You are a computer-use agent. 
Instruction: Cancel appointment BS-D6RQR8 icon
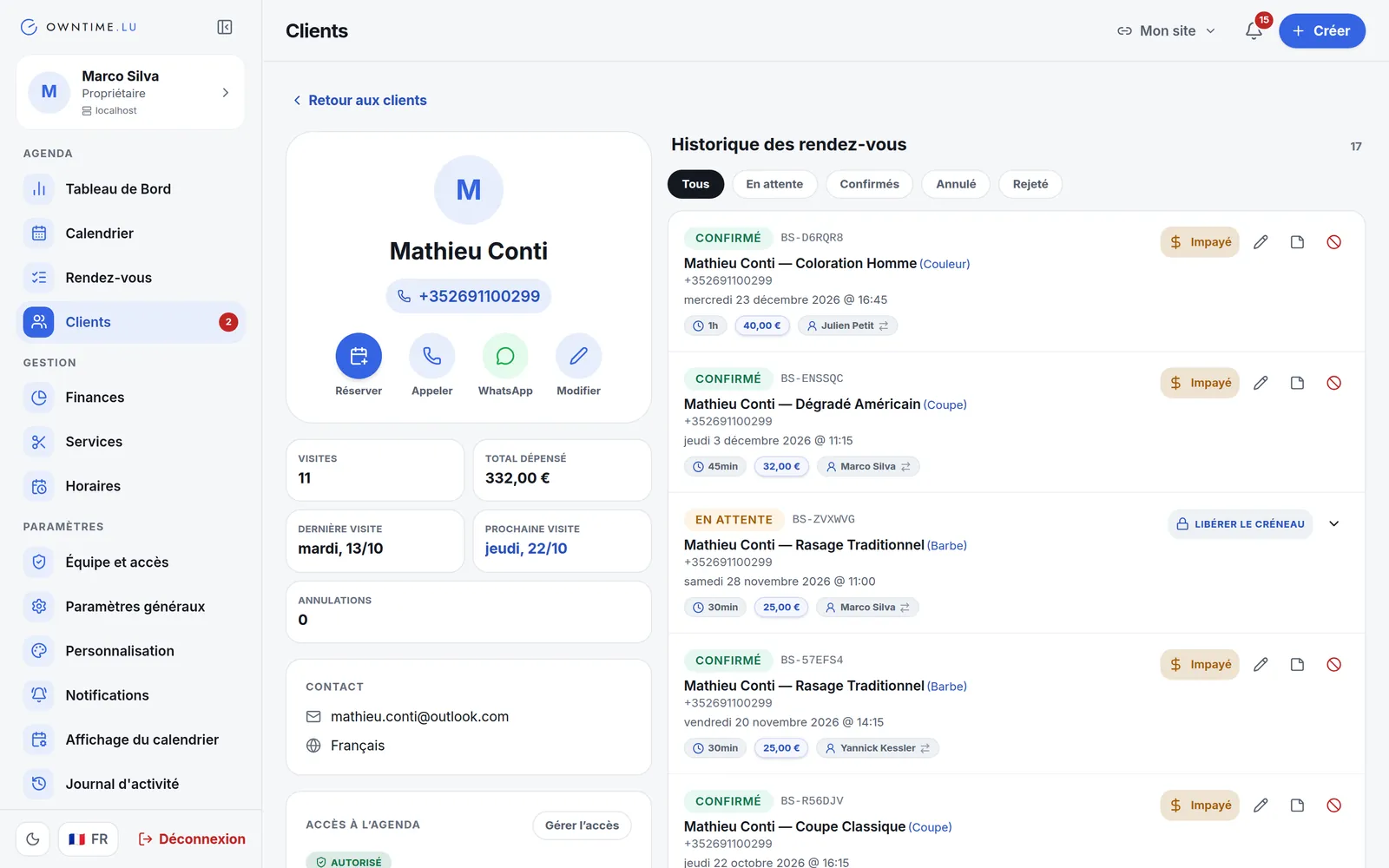pos(1334,242)
